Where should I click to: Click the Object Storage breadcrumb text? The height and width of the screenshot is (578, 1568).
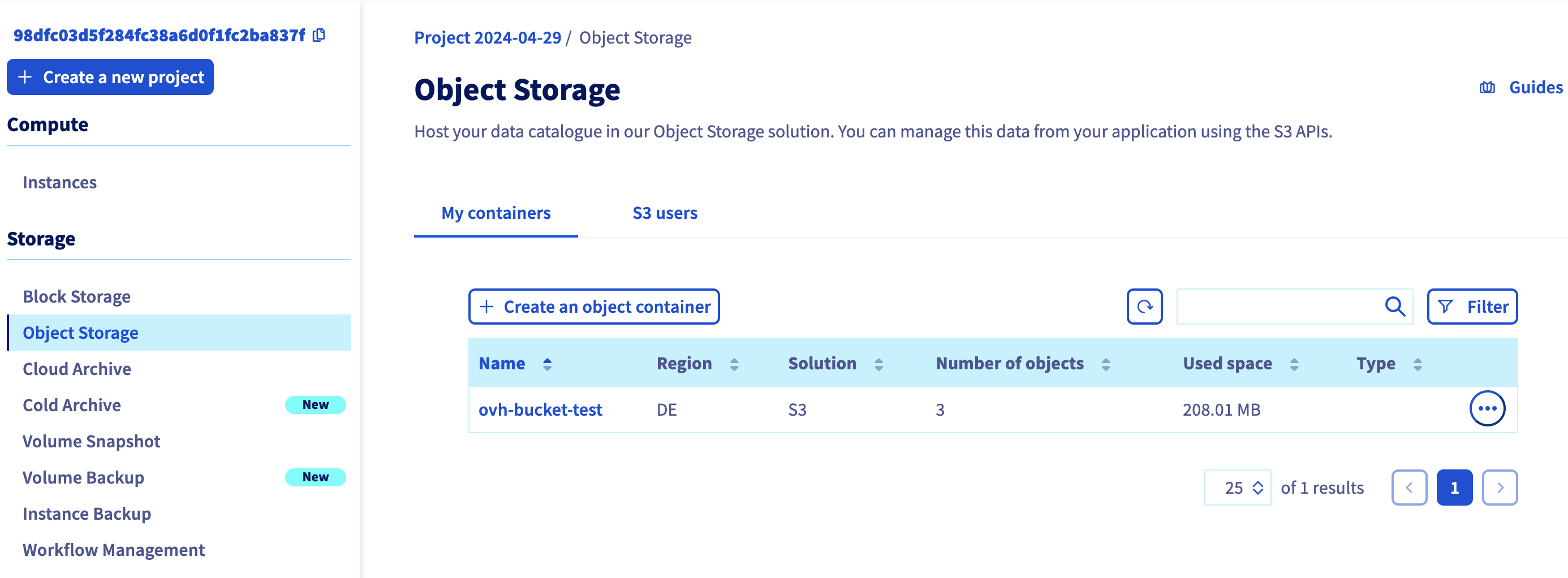tap(635, 38)
